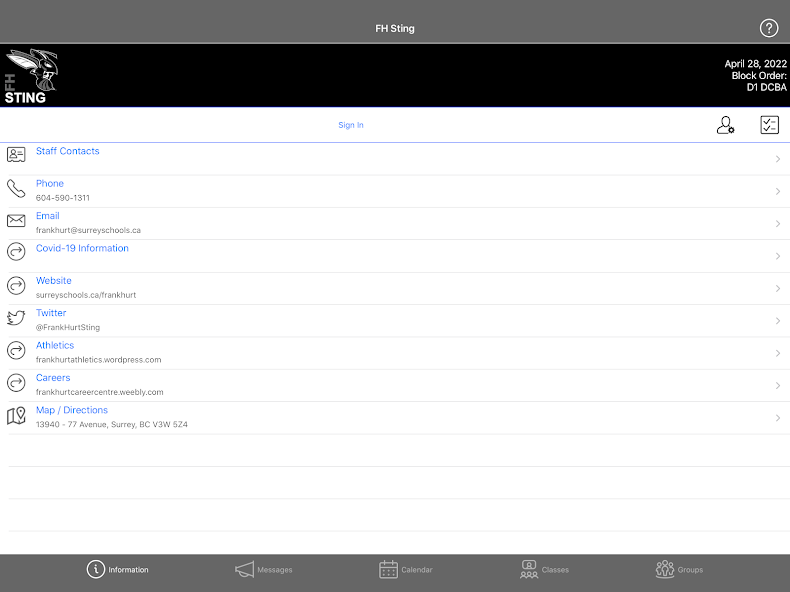Expand the Map / Directions row chevron
Image resolution: width=790 pixels, height=592 pixels.
point(778,418)
